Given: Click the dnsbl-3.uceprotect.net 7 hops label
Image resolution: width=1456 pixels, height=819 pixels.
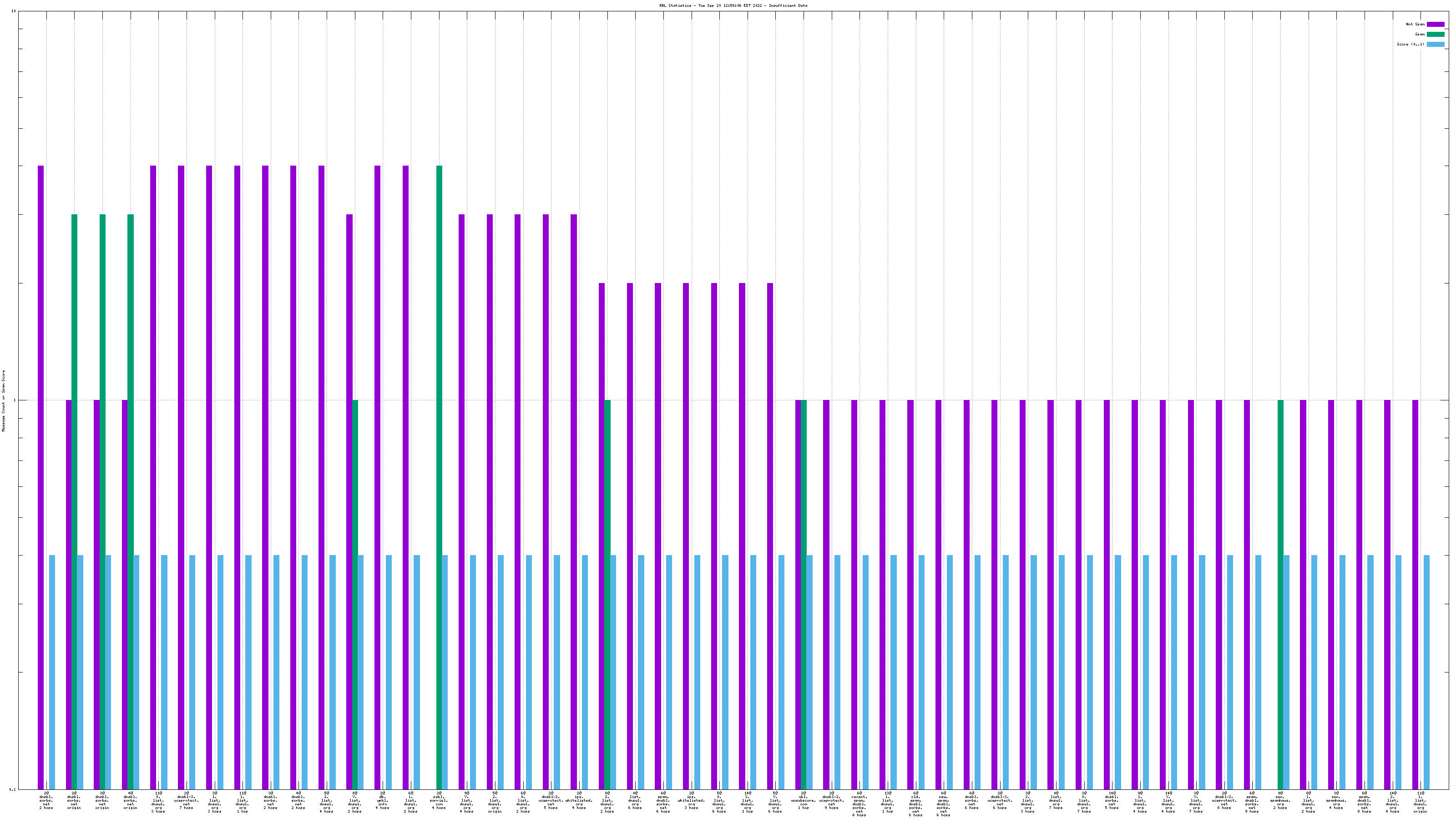Looking at the screenshot, I should 187,800.
